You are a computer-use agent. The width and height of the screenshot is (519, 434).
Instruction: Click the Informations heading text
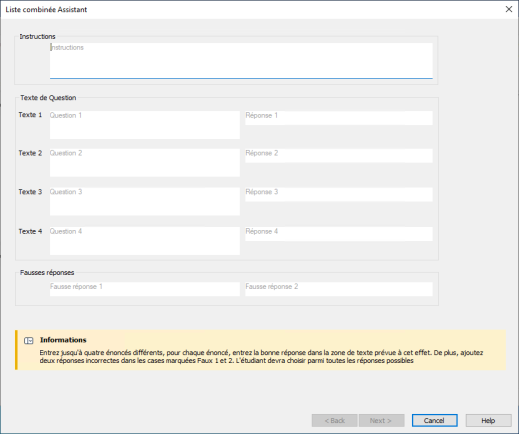coord(63,340)
